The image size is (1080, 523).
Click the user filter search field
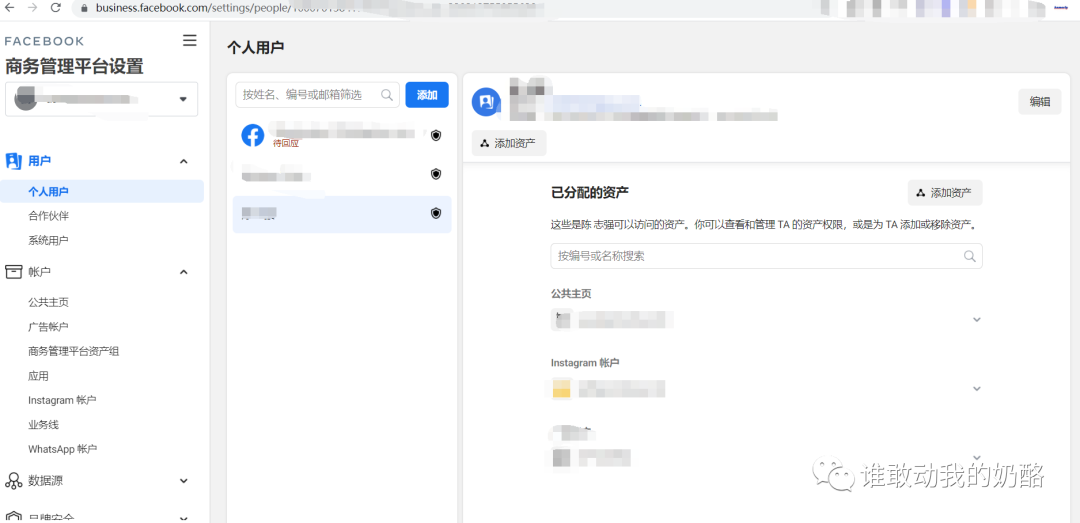318,94
